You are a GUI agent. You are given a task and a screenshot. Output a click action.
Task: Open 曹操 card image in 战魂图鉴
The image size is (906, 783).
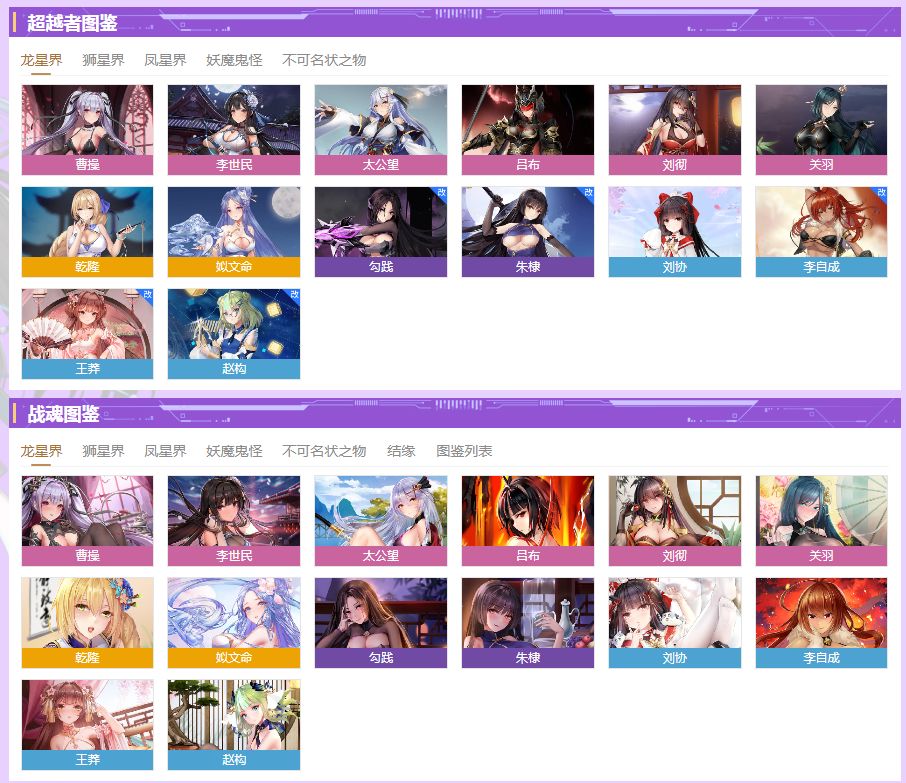click(87, 511)
